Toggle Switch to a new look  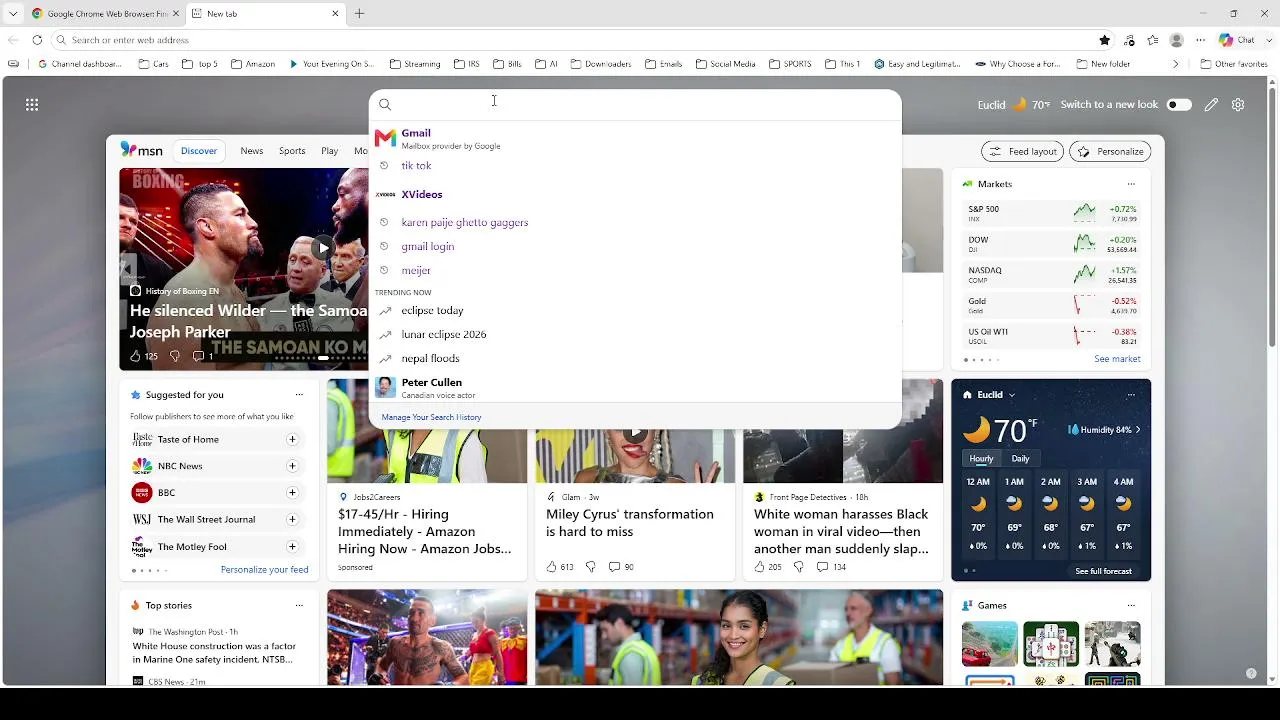(x=1179, y=105)
